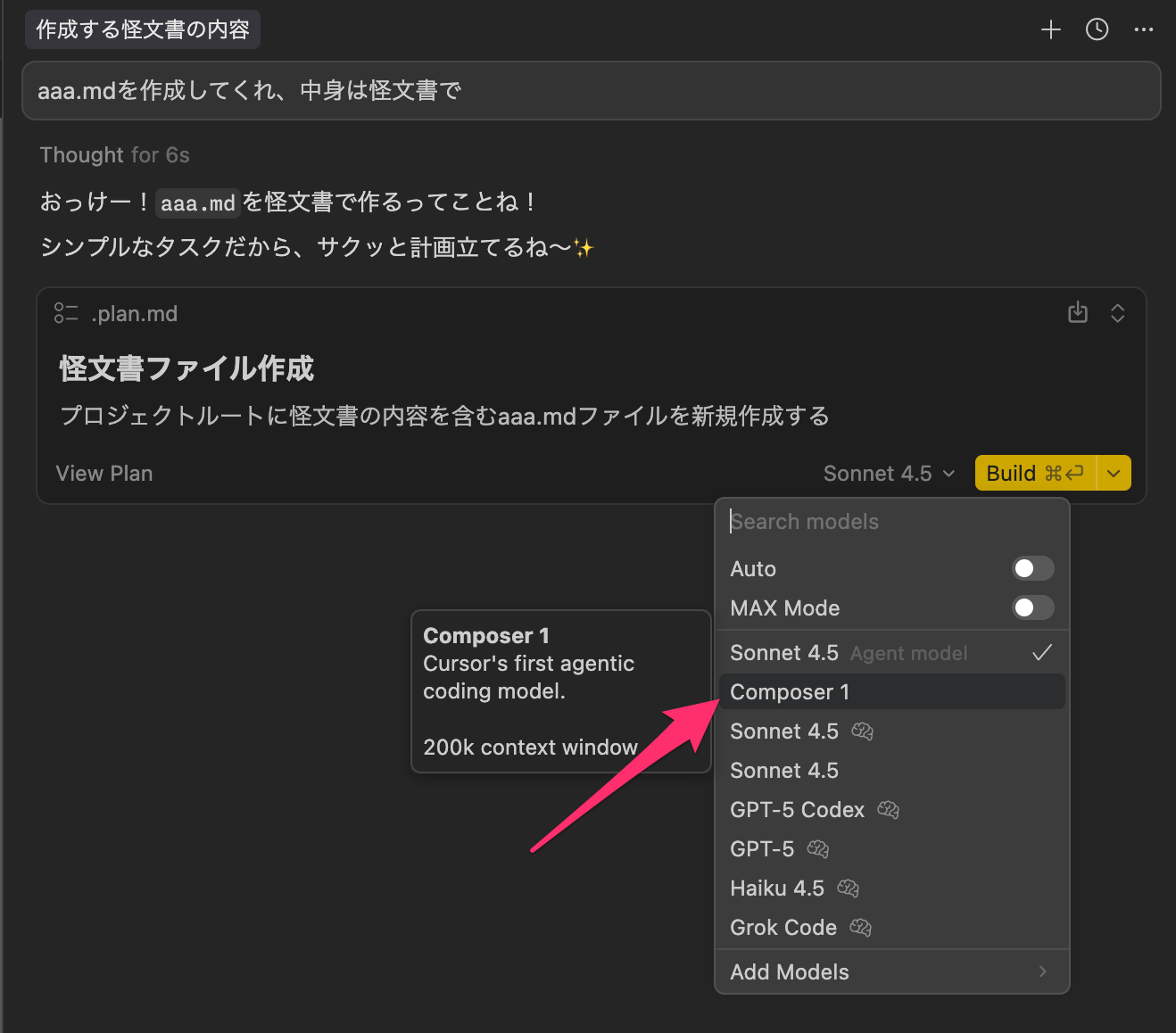Click the yellow Build button
Viewport: 1176px width, 1033px height.
(1035, 474)
